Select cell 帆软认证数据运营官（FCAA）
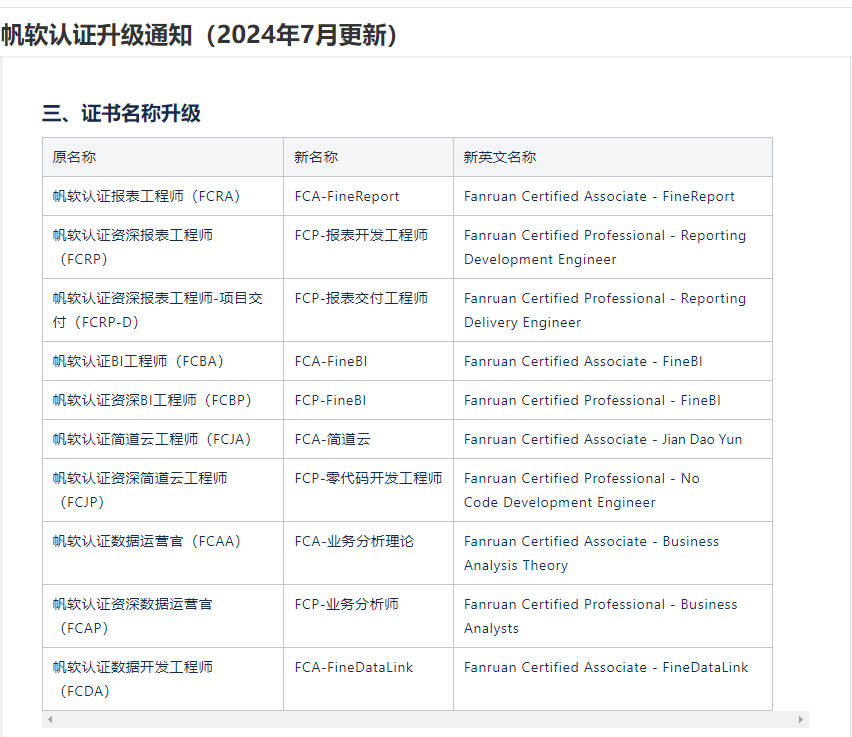Screen dimensions: 852x737 pos(163,553)
